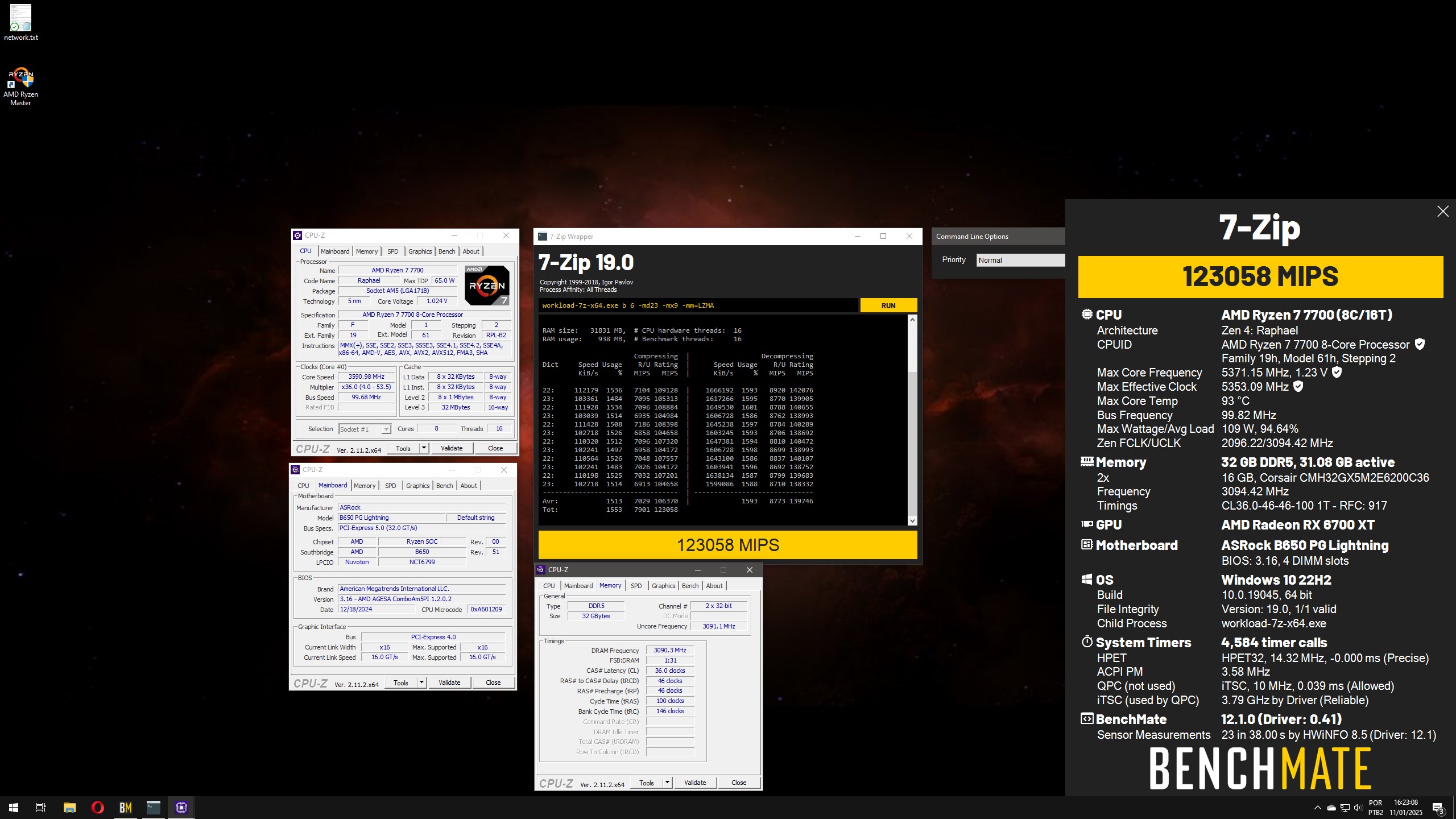The height and width of the screenshot is (819, 1456).
Task: Switch to Mainboard tab in top CPU-Z window
Action: [335, 251]
